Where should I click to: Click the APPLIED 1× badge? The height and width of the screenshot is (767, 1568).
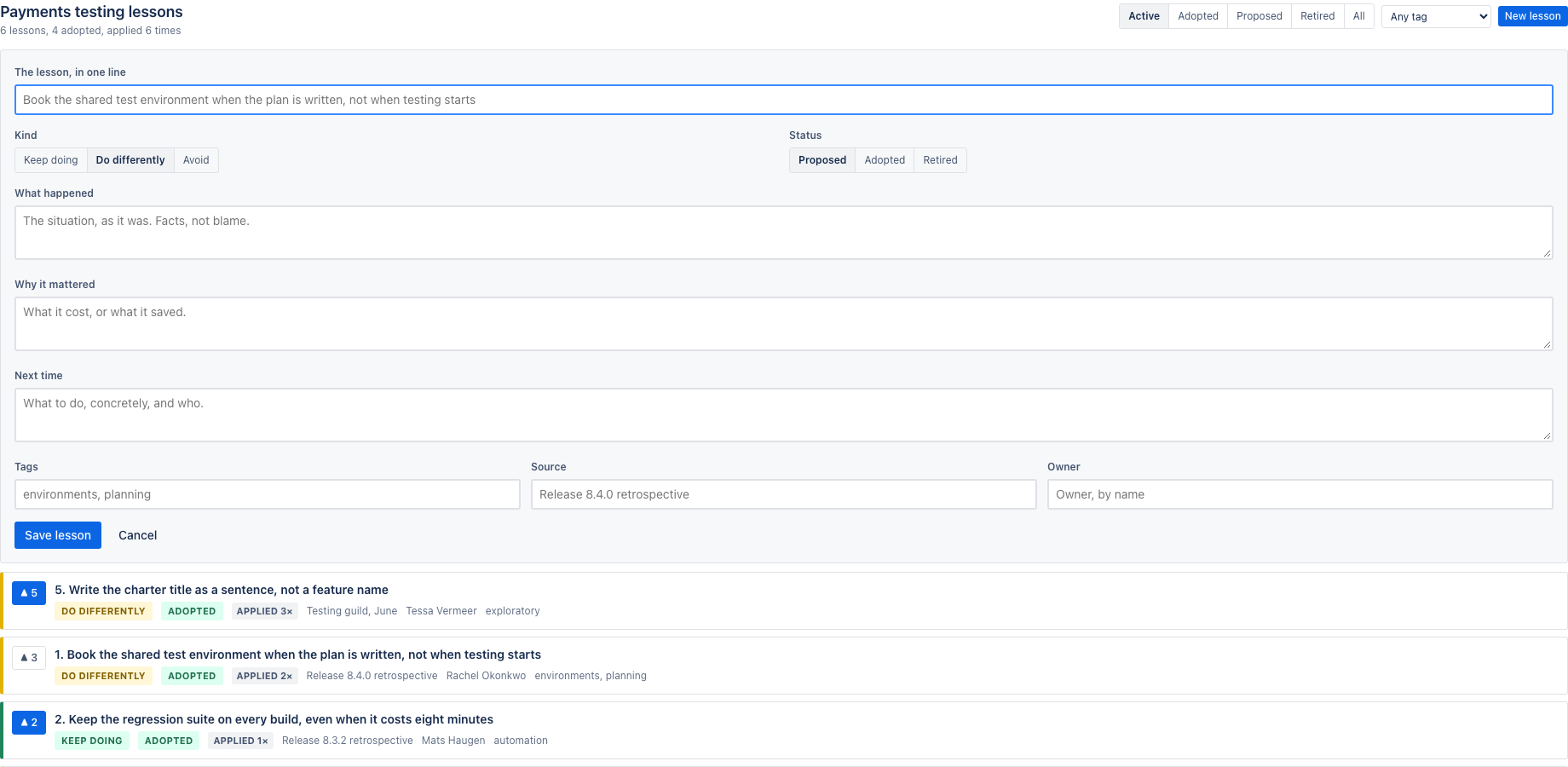point(241,741)
